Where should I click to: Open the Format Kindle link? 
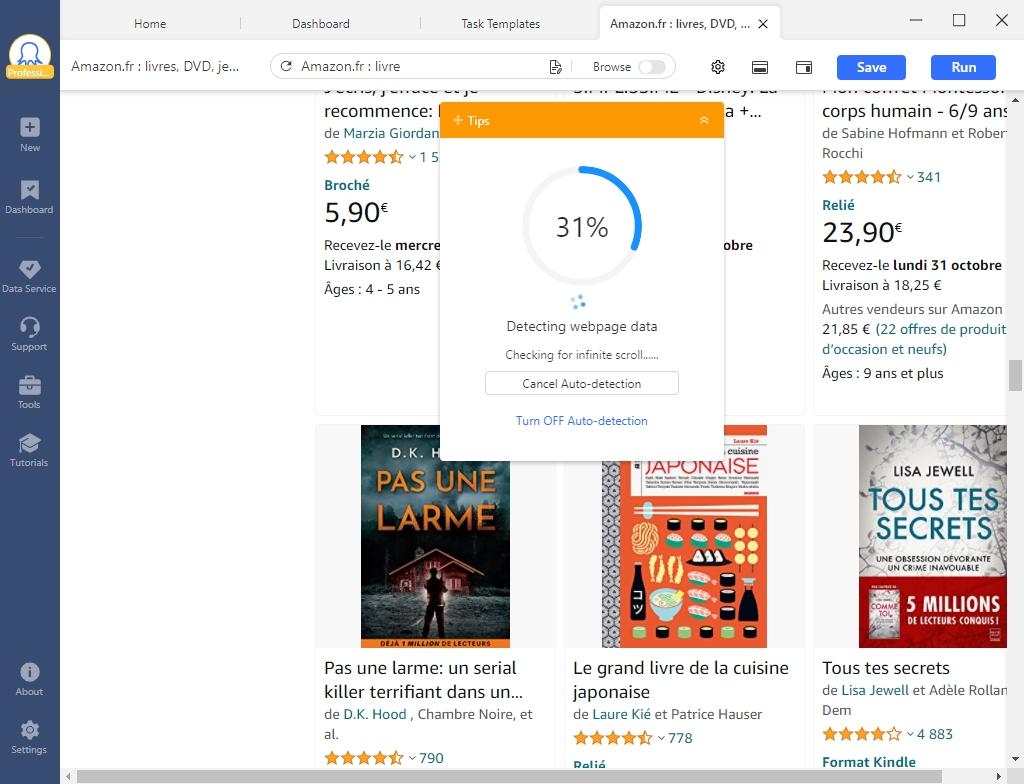coord(869,762)
